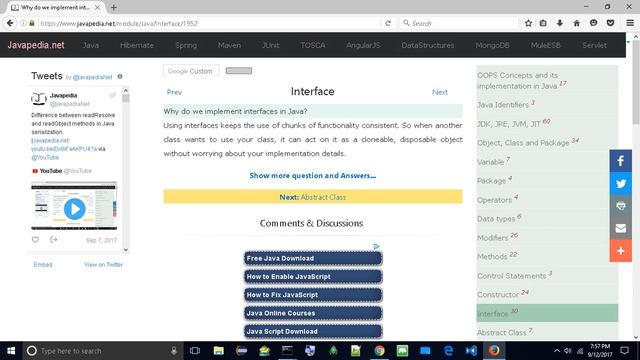Open Windows action center notifications
The width and height of the screenshot is (640, 360).
click(624, 351)
